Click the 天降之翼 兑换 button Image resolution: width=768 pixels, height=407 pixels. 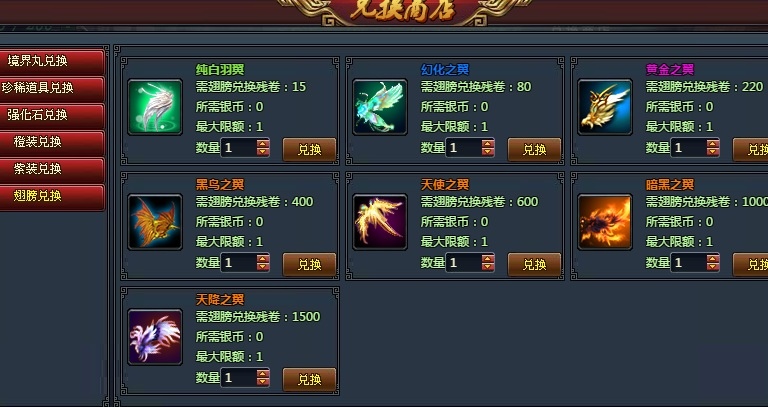[x=310, y=380]
